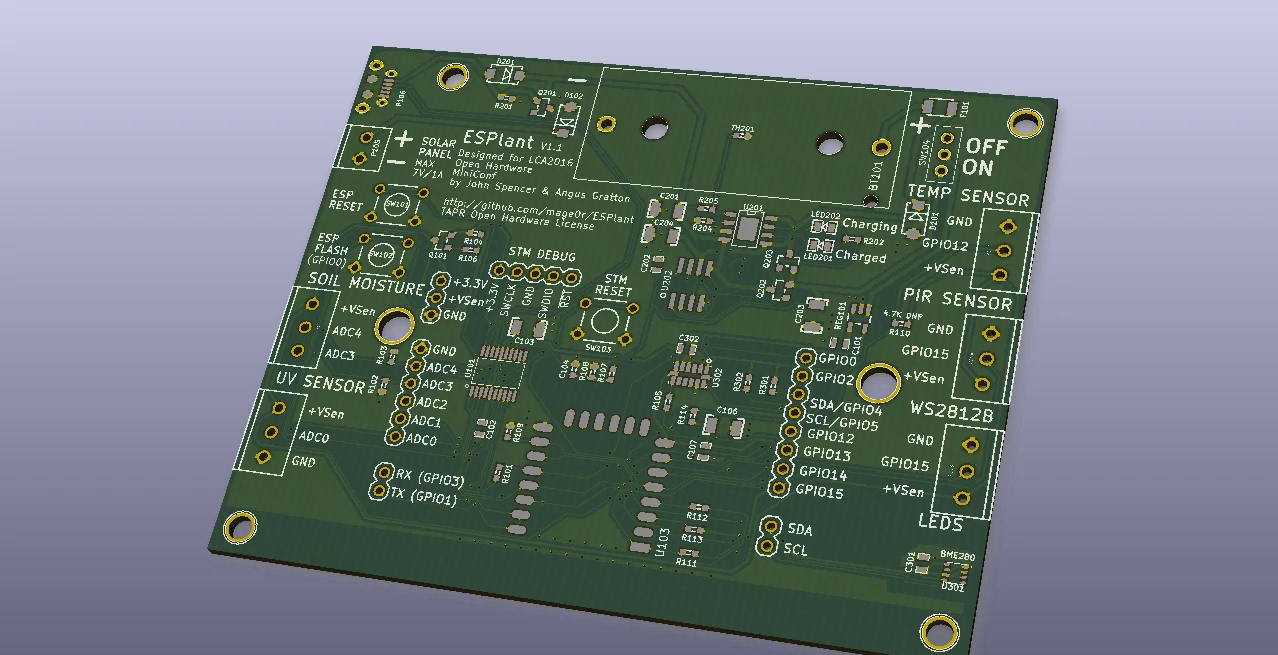Click the GPIO0 header label
The height and width of the screenshot is (655, 1278).
(836, 360)
